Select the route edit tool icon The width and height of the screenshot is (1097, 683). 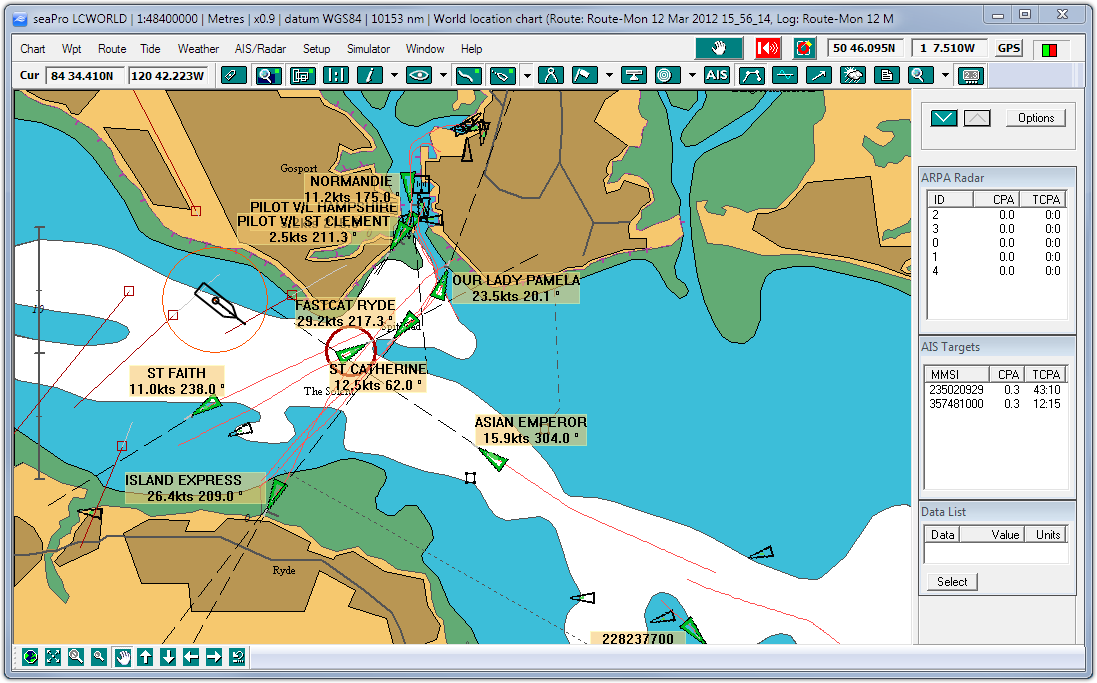pos(502,76)
